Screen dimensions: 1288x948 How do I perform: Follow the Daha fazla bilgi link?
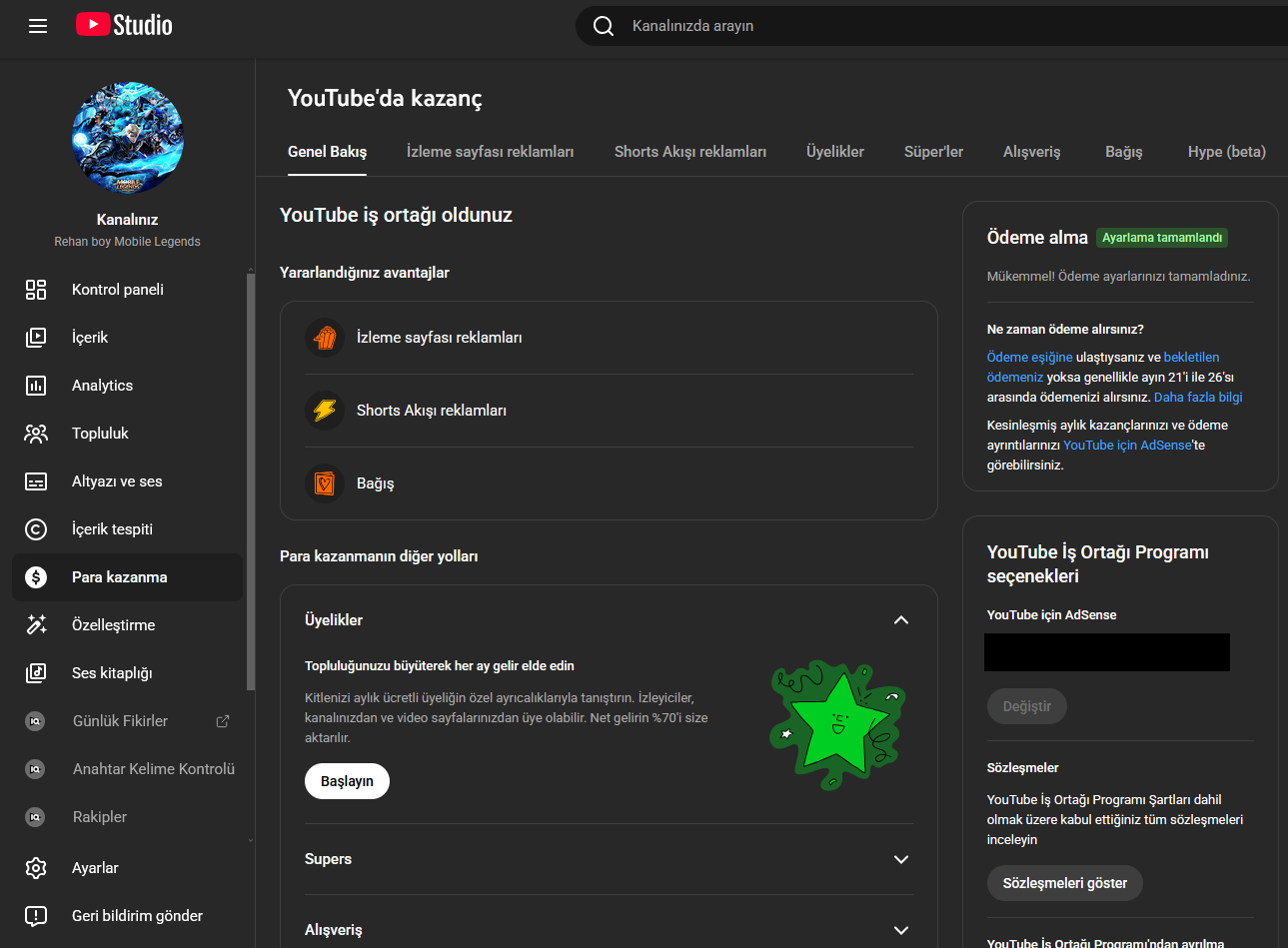(1198, 397)
